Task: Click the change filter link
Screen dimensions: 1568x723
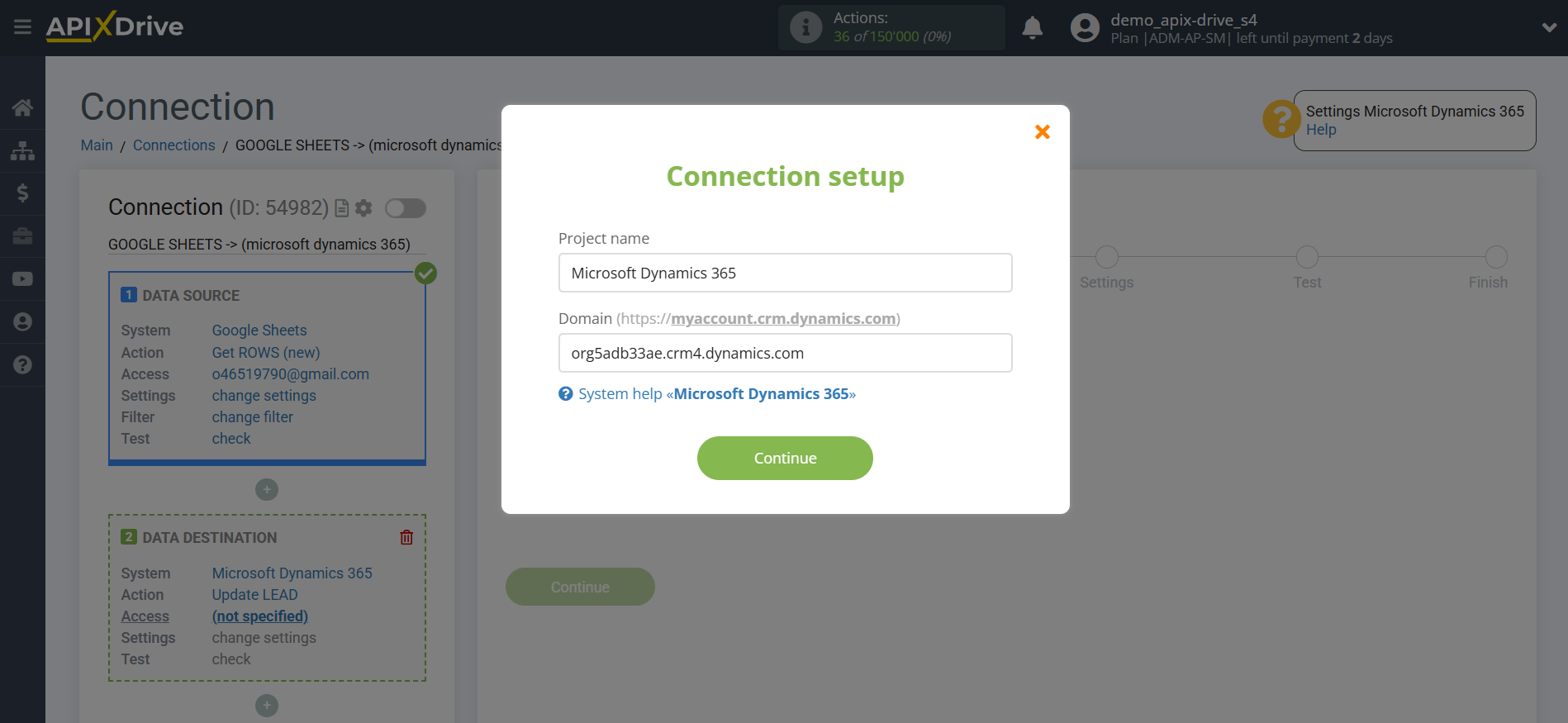Action: tap(253, 417)
